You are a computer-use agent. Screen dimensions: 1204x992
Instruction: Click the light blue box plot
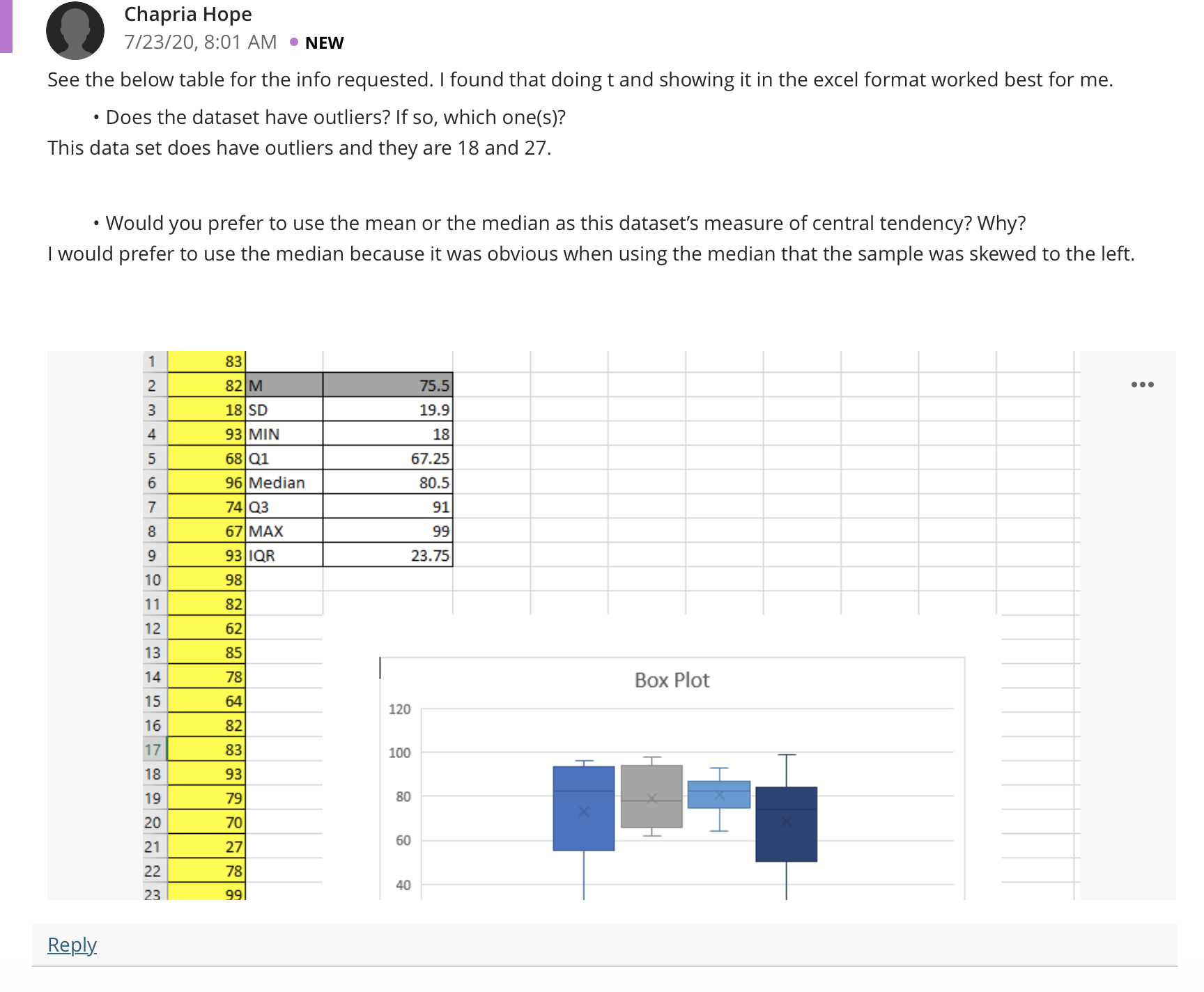719,794
